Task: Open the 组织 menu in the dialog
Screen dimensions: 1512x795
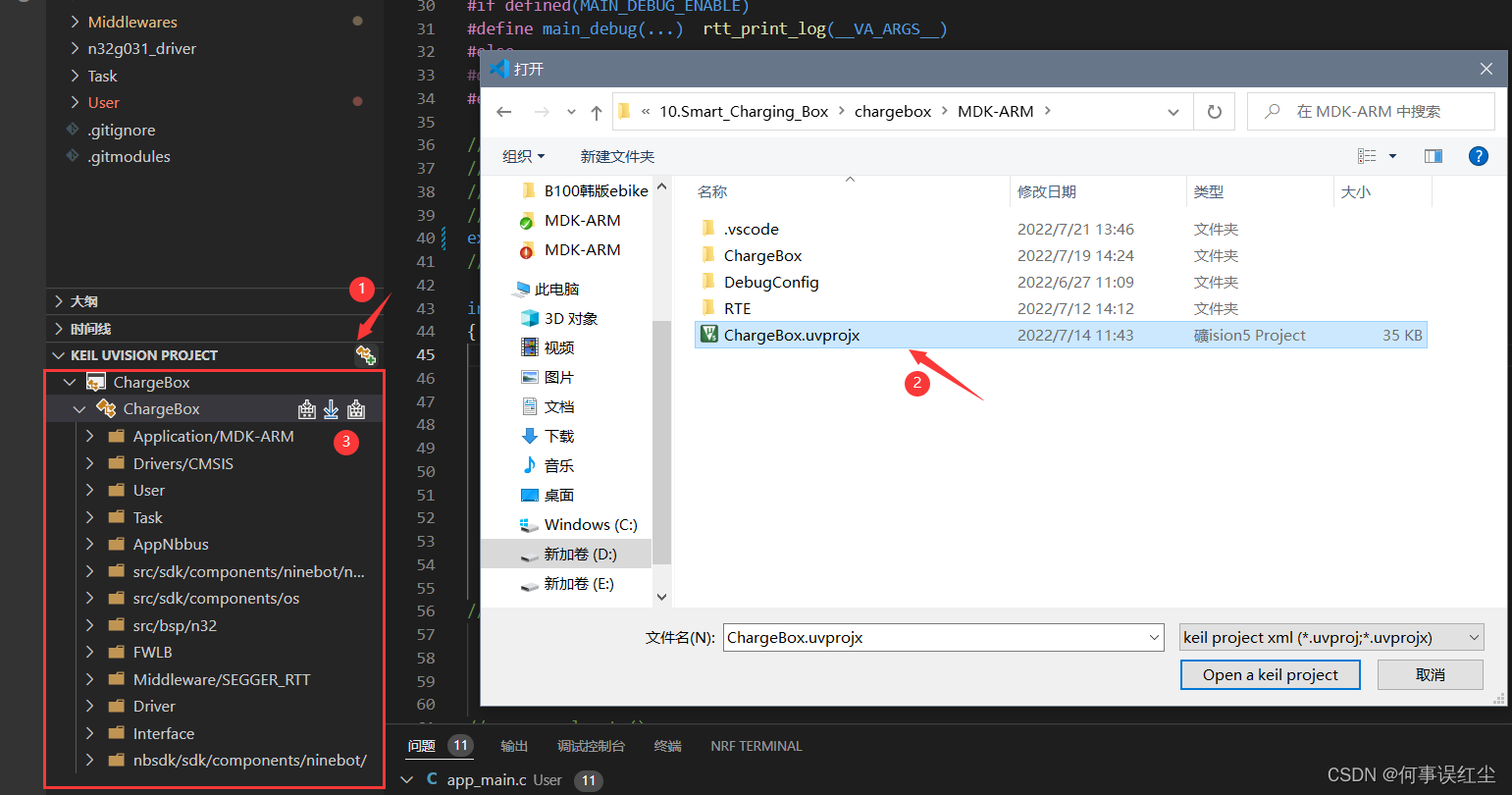Action: point(524,155)
